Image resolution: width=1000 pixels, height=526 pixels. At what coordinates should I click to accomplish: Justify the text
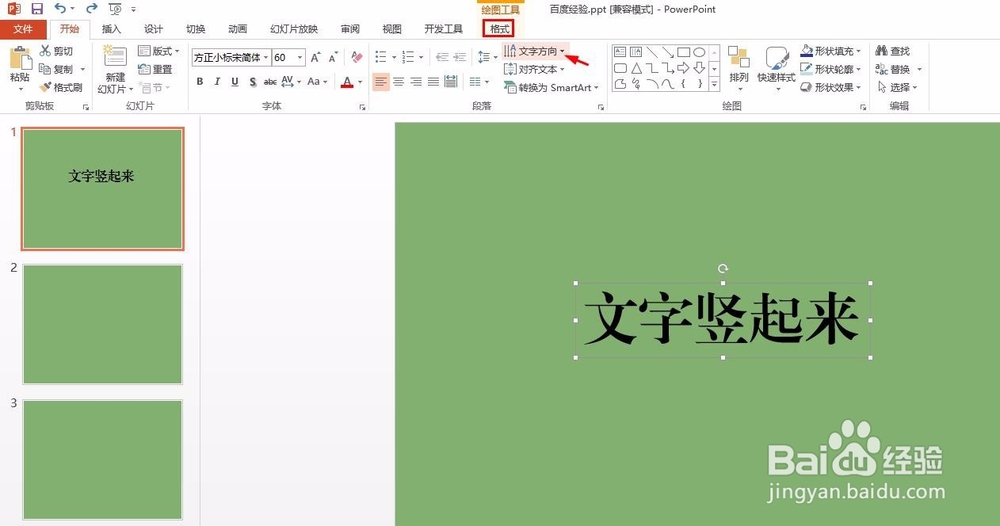[x=433, y=82]
